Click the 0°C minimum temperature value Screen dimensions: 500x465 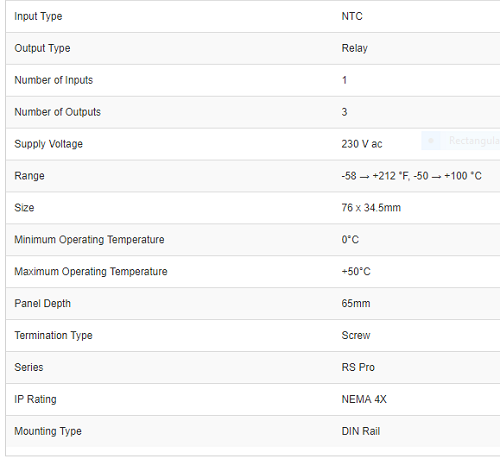(x=350, y=240)
